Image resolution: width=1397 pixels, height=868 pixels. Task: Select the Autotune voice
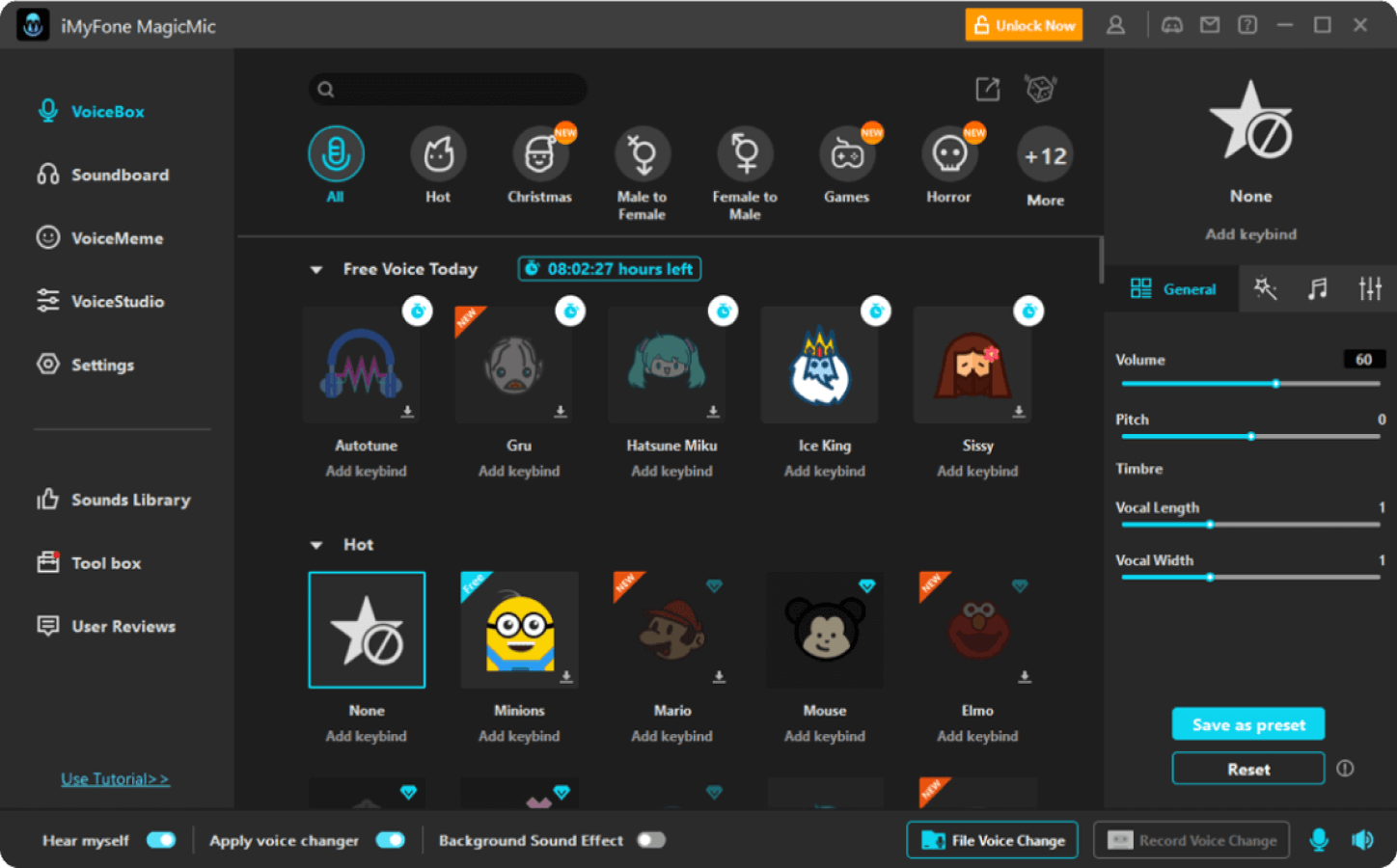coord(361,366)
